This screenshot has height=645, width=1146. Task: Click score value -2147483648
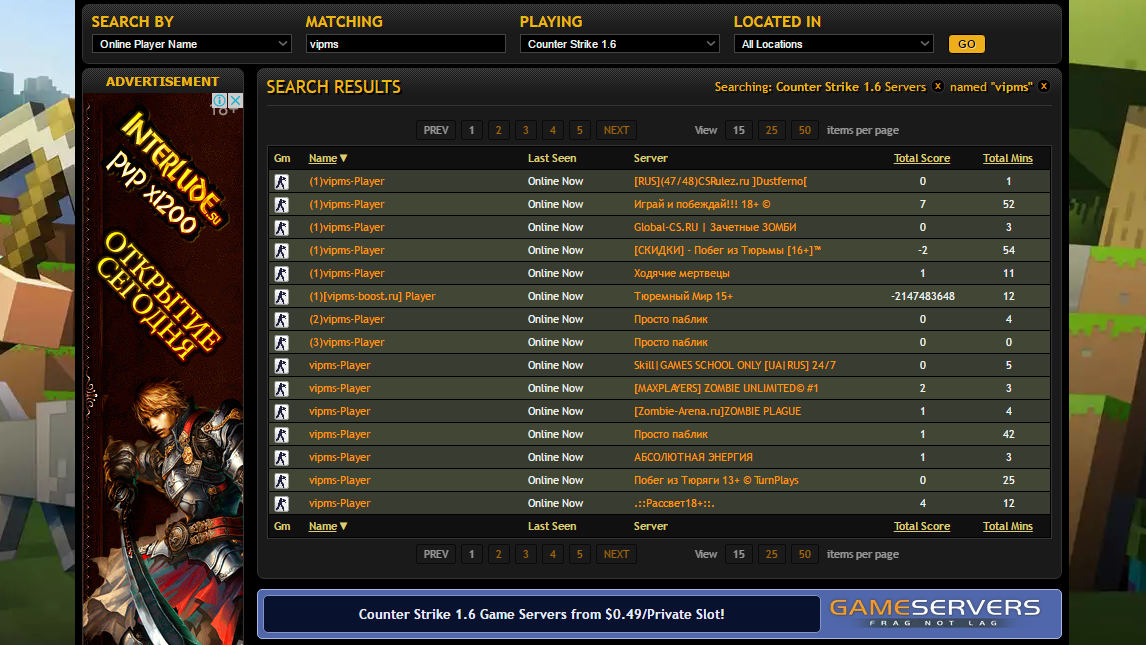point(922,296)
